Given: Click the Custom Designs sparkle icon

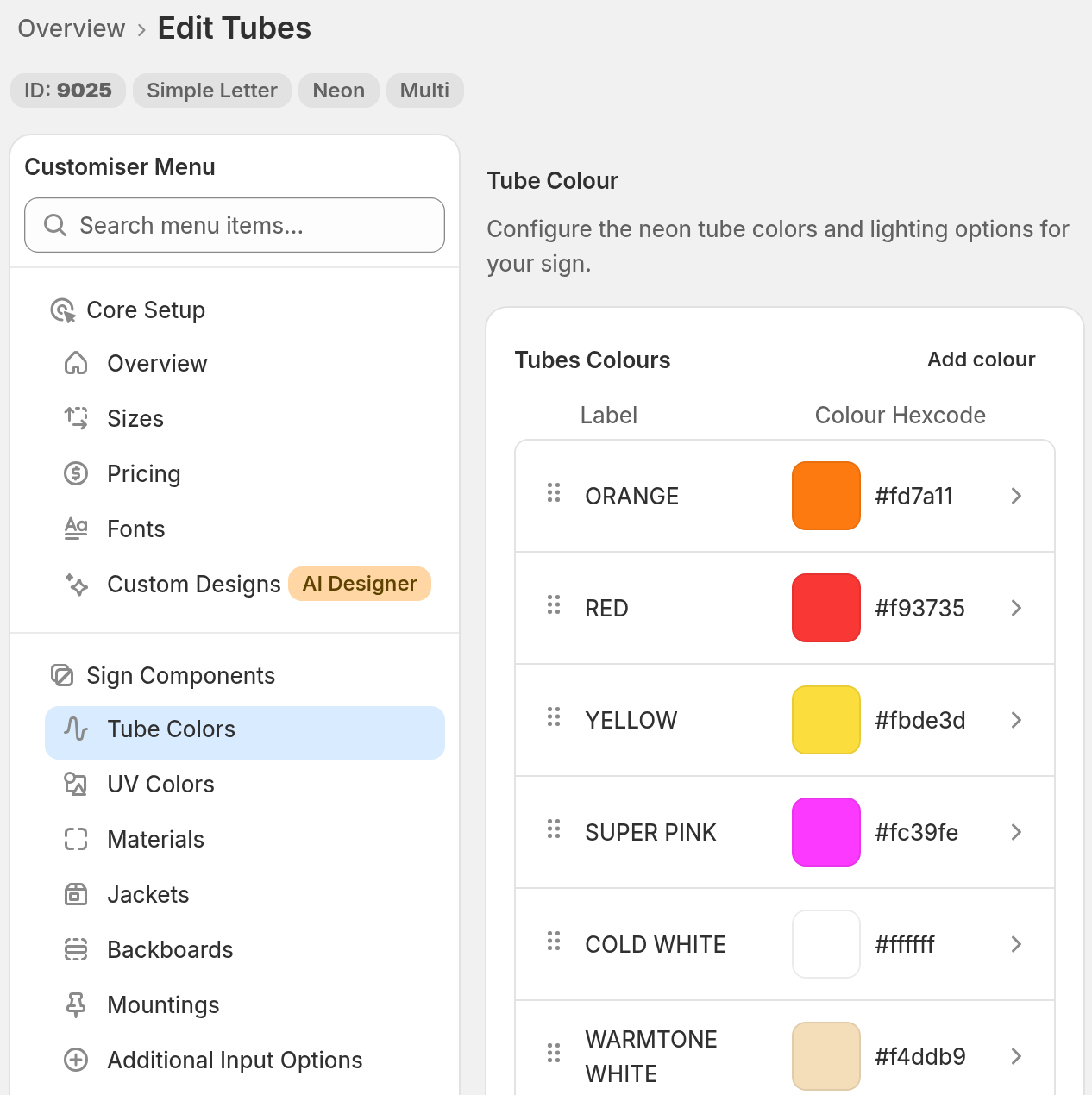Looking at the screenshot, I should coord(76,584).
